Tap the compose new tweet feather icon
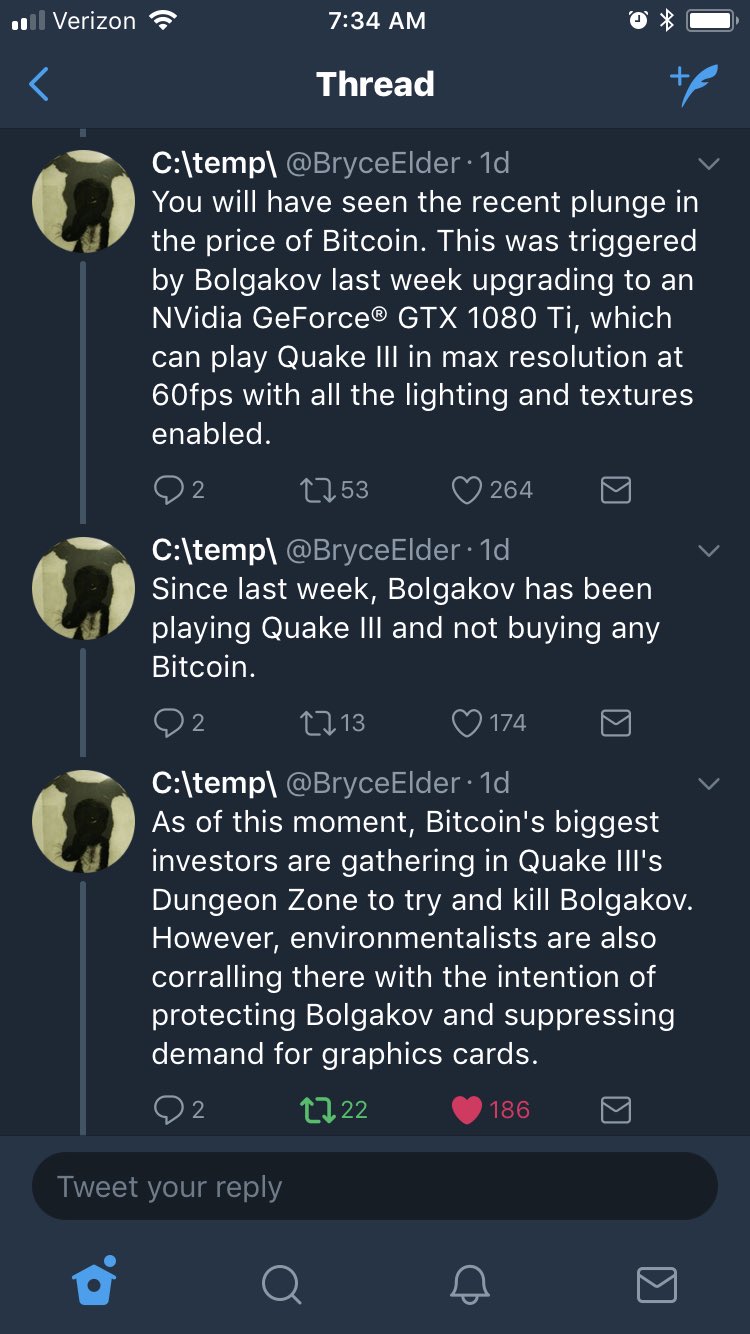The width and height of the screenshot is (750, 1334). pyautogui.click(x=693, y=85)
